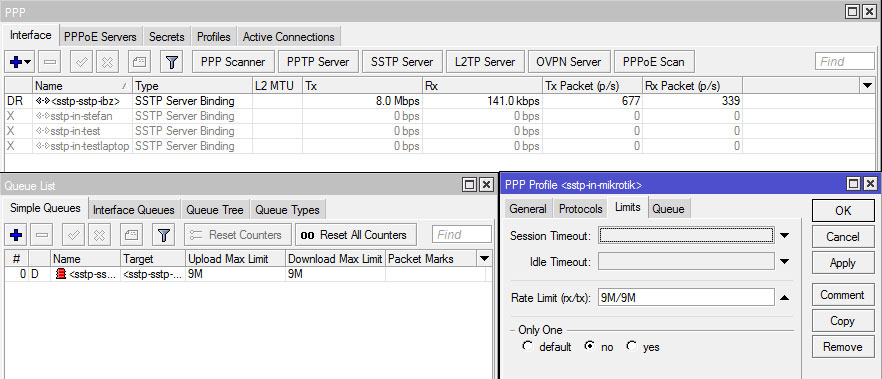882x379 pixels.
Task: Switch to the Secrets tab
Action: (166, 37)
